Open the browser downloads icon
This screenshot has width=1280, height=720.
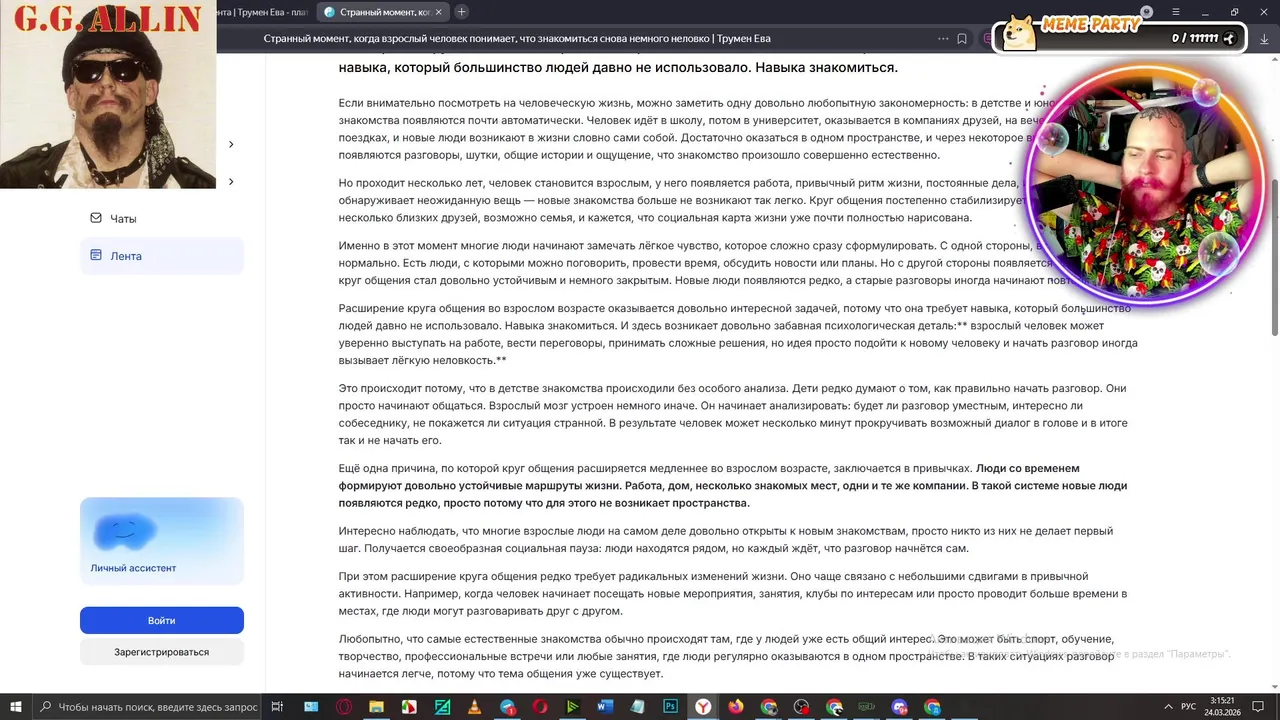click(x=1265, y=38)
